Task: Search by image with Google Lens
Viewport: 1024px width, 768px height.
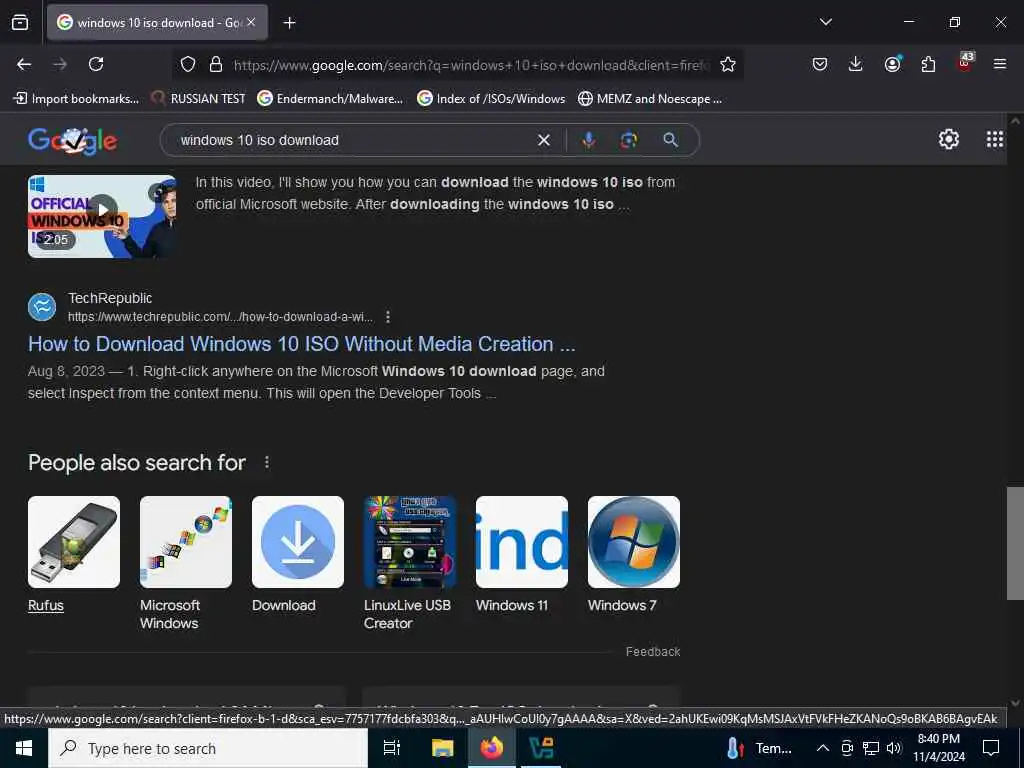Action: coord(629,140)
